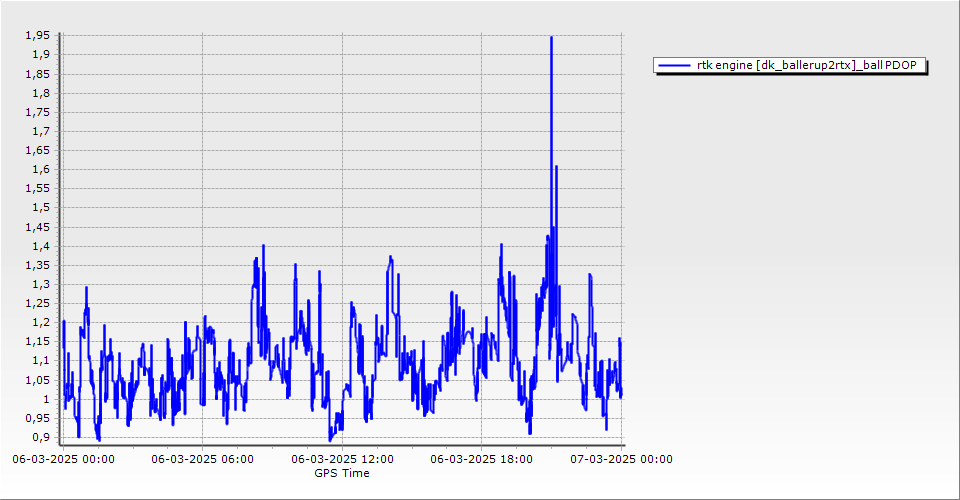This screenshot has height=500, width=960.
Task: Click the y-axis value '1,15'
Action: pos(37,341)
